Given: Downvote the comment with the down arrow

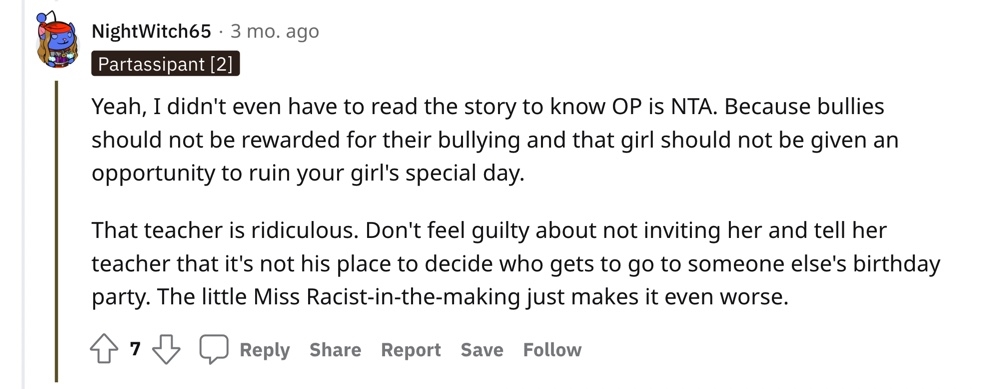Looking at the screenshot, I should 166,349.
